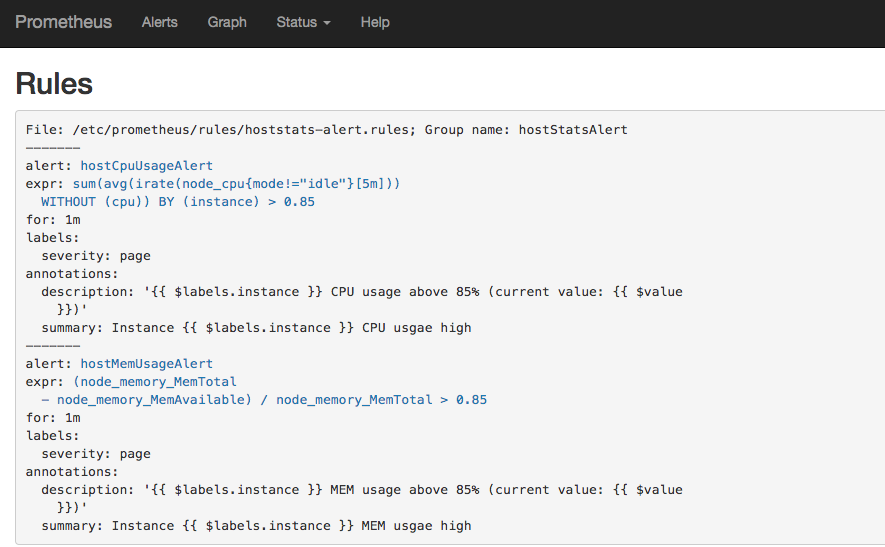Image resolution: width=885 pixels, height=547 pixels.
Task: Click the hoststats-alert.rules file path line
Action: click(327, 130)
